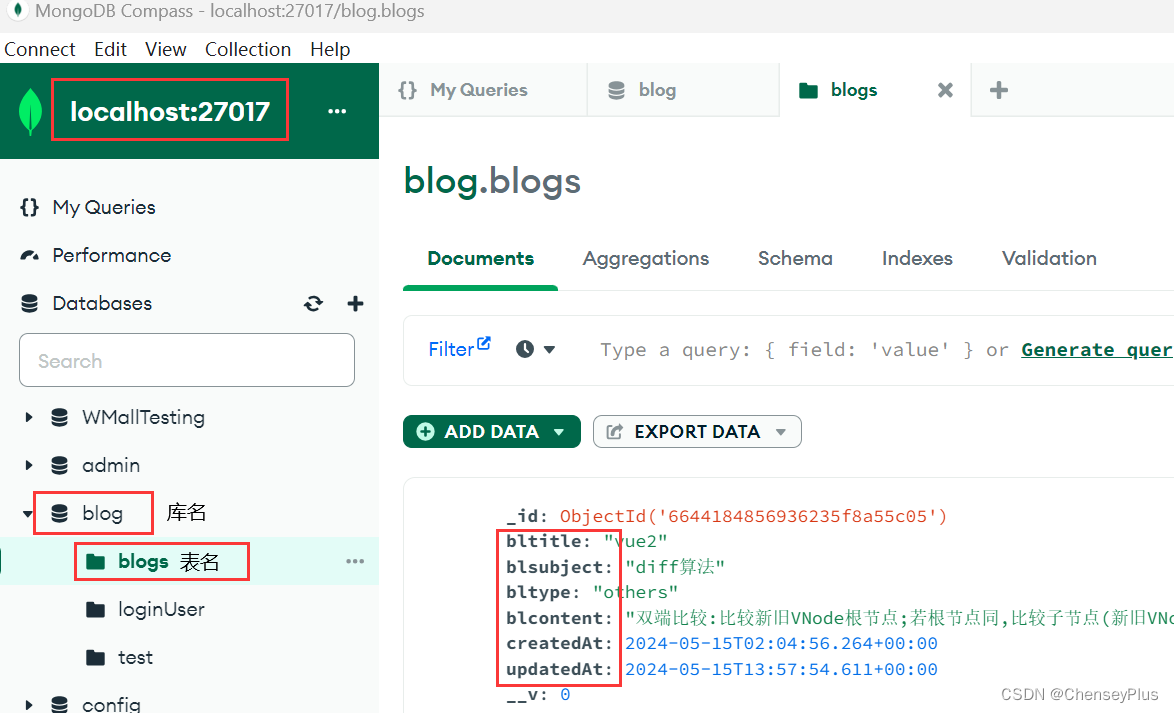
Task: Open the Validation tab
Action: coord(1049,258)
